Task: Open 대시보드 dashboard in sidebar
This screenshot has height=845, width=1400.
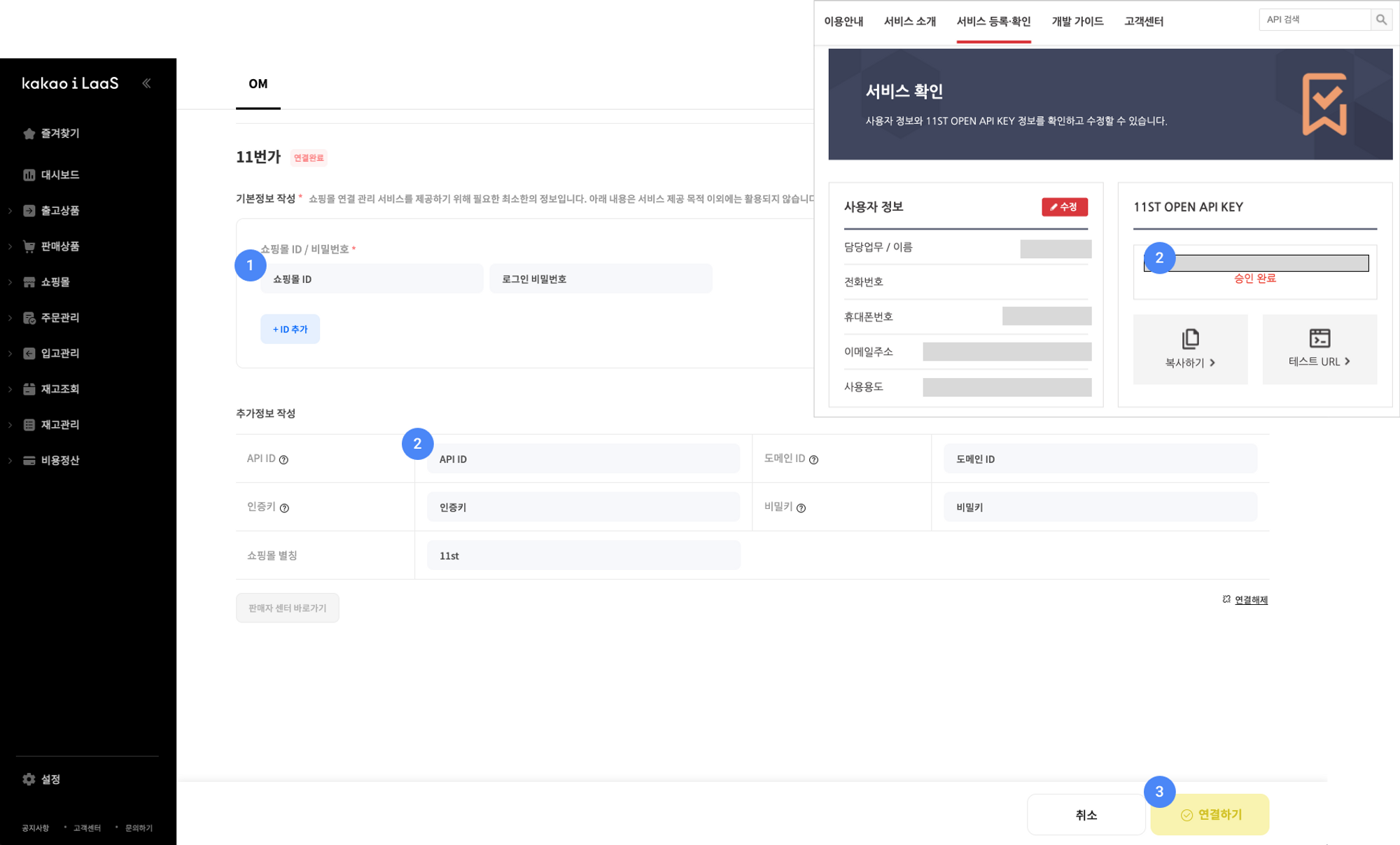Action: point(59,175)
